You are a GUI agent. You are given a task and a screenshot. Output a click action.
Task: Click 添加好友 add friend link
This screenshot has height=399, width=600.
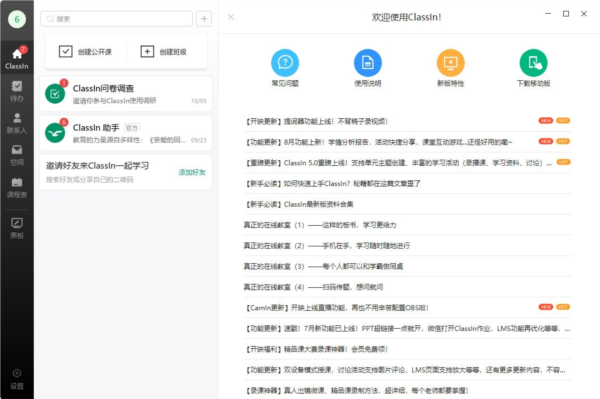[192, 172]
